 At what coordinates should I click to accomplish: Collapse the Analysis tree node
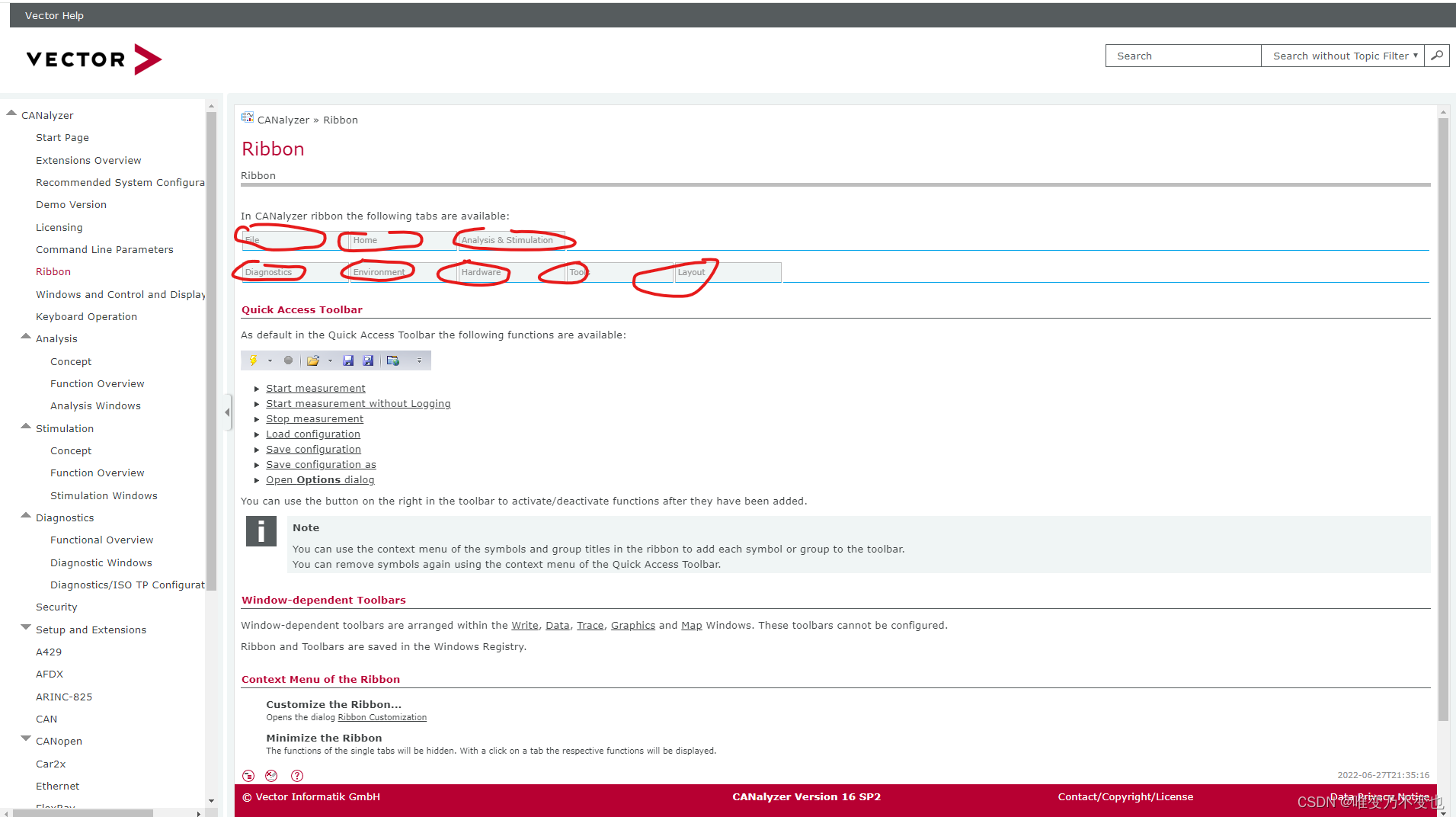coord(26,337)
